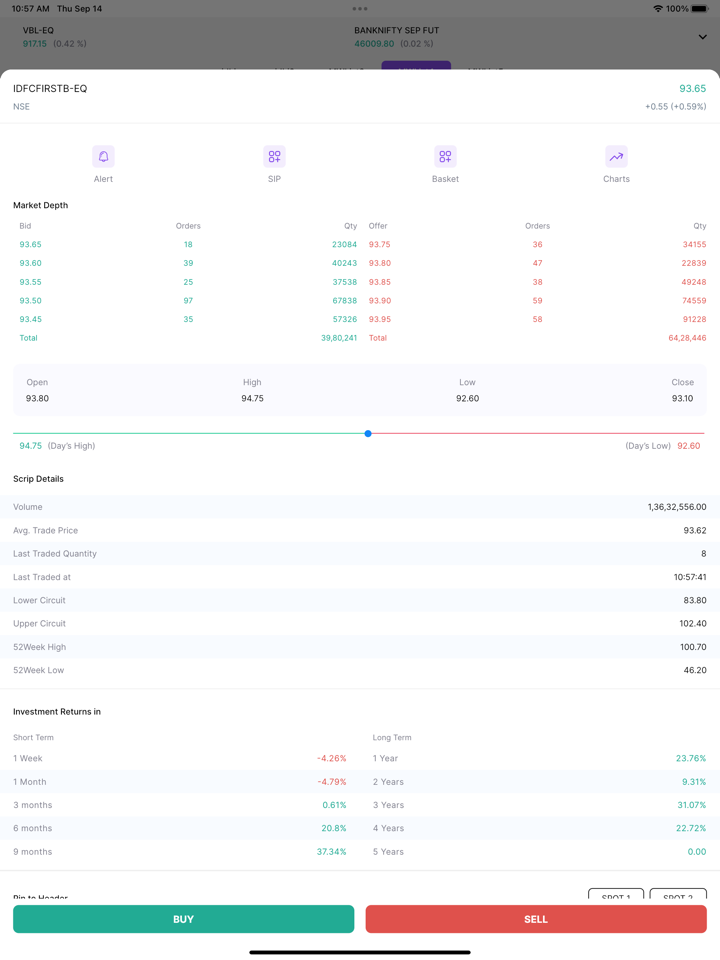Tap the battery indicator in status bar
The image size is (720, 960).
pos(699,9)
